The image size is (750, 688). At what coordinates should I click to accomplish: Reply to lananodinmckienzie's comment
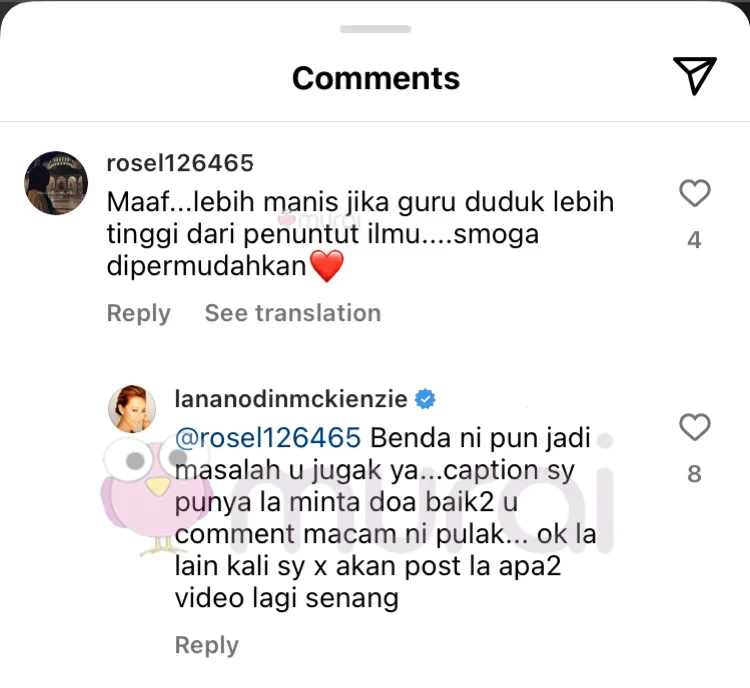coord(206,645)
